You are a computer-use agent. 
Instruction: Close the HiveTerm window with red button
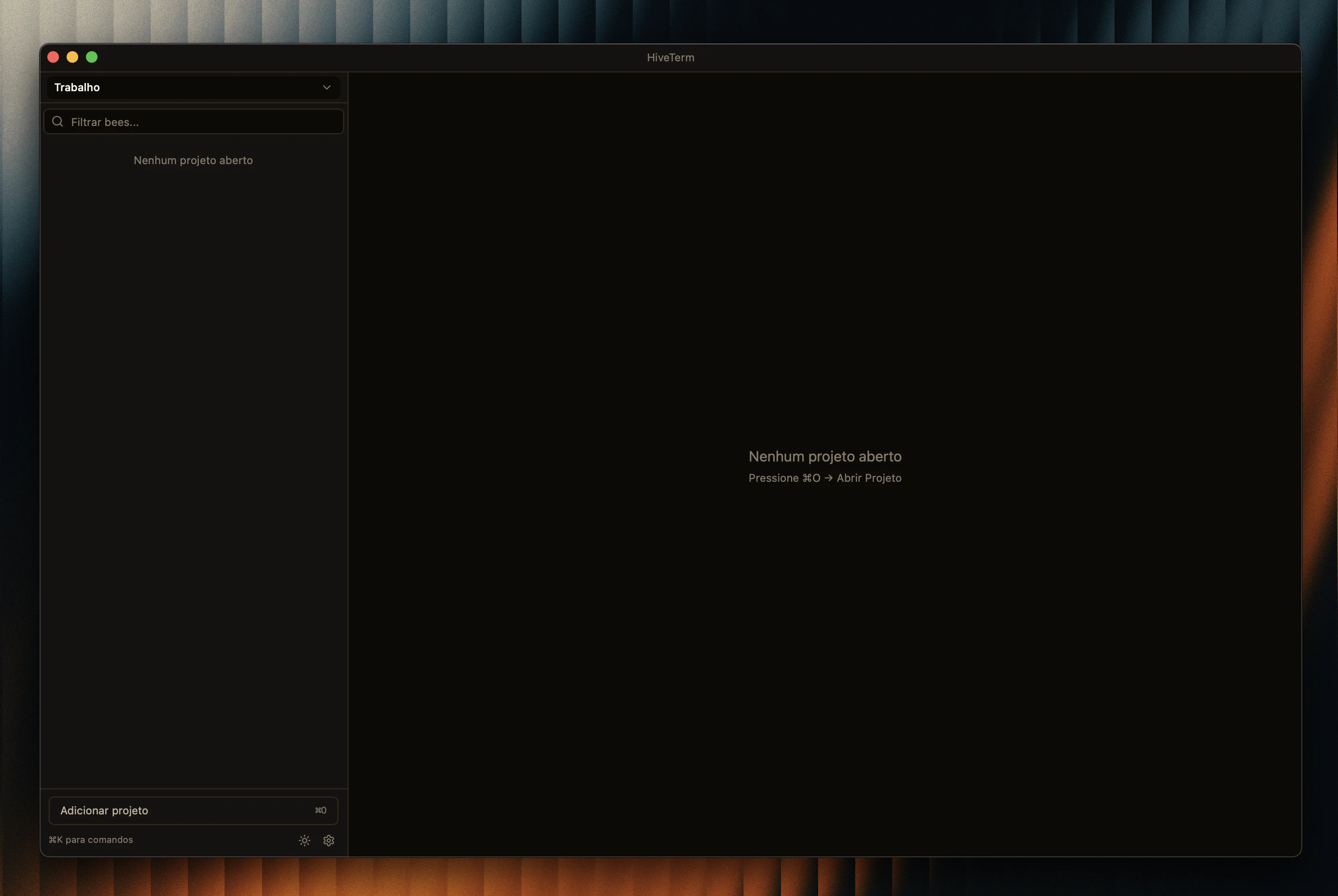[53, 57]
